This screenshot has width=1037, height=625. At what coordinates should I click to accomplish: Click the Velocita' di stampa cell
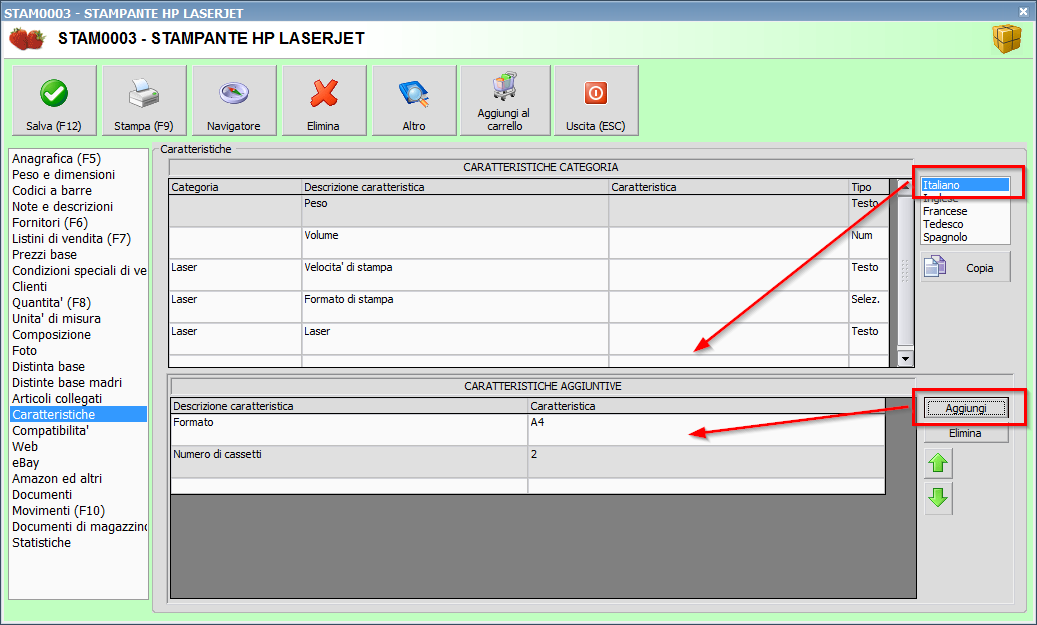[x=455, y=274]
